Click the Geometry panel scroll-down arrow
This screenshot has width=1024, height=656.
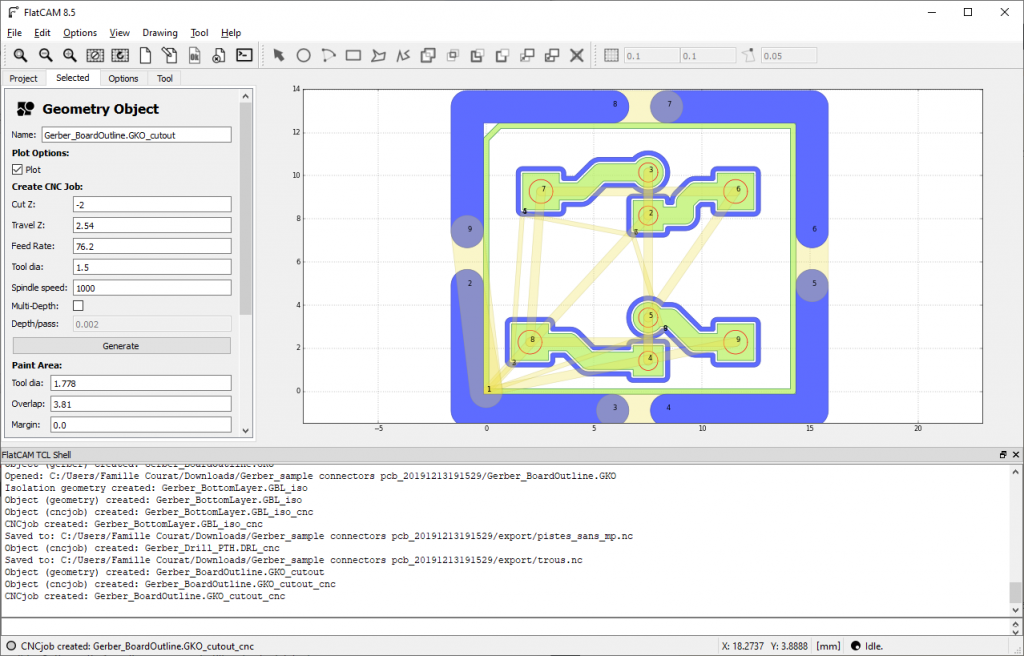click(x=246, y=431)
